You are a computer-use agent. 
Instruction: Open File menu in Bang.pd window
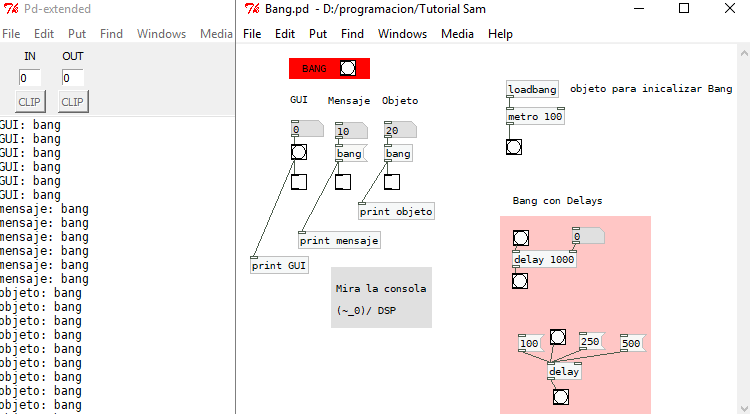tap(252, 34)
